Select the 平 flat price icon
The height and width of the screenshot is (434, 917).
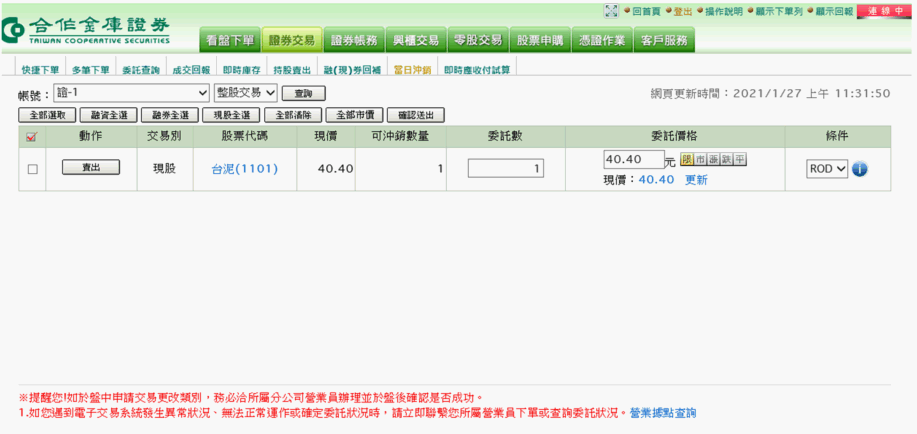click(x=739, y=160)
